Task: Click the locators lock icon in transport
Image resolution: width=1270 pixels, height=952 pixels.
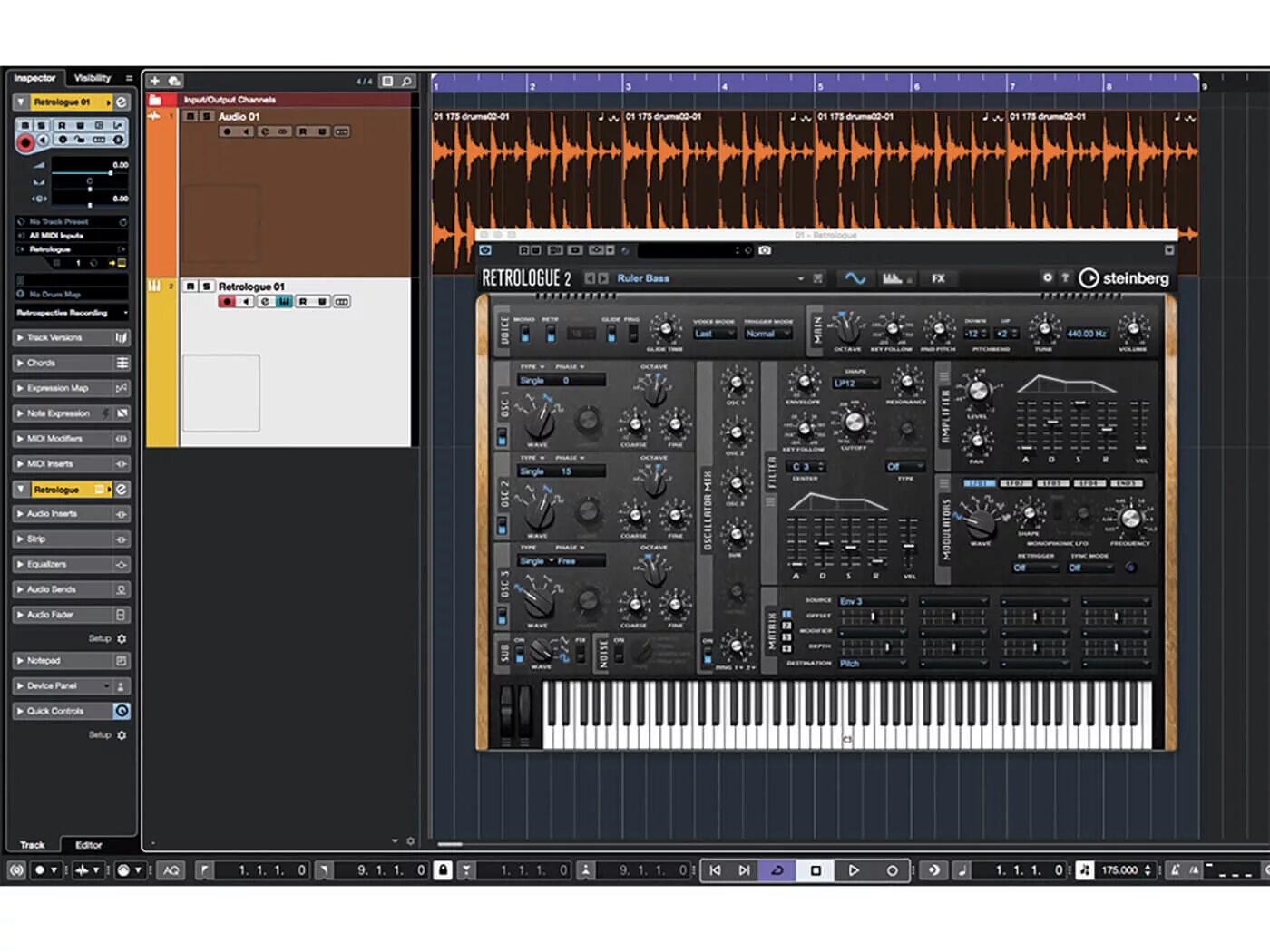Action: (443, 870)
